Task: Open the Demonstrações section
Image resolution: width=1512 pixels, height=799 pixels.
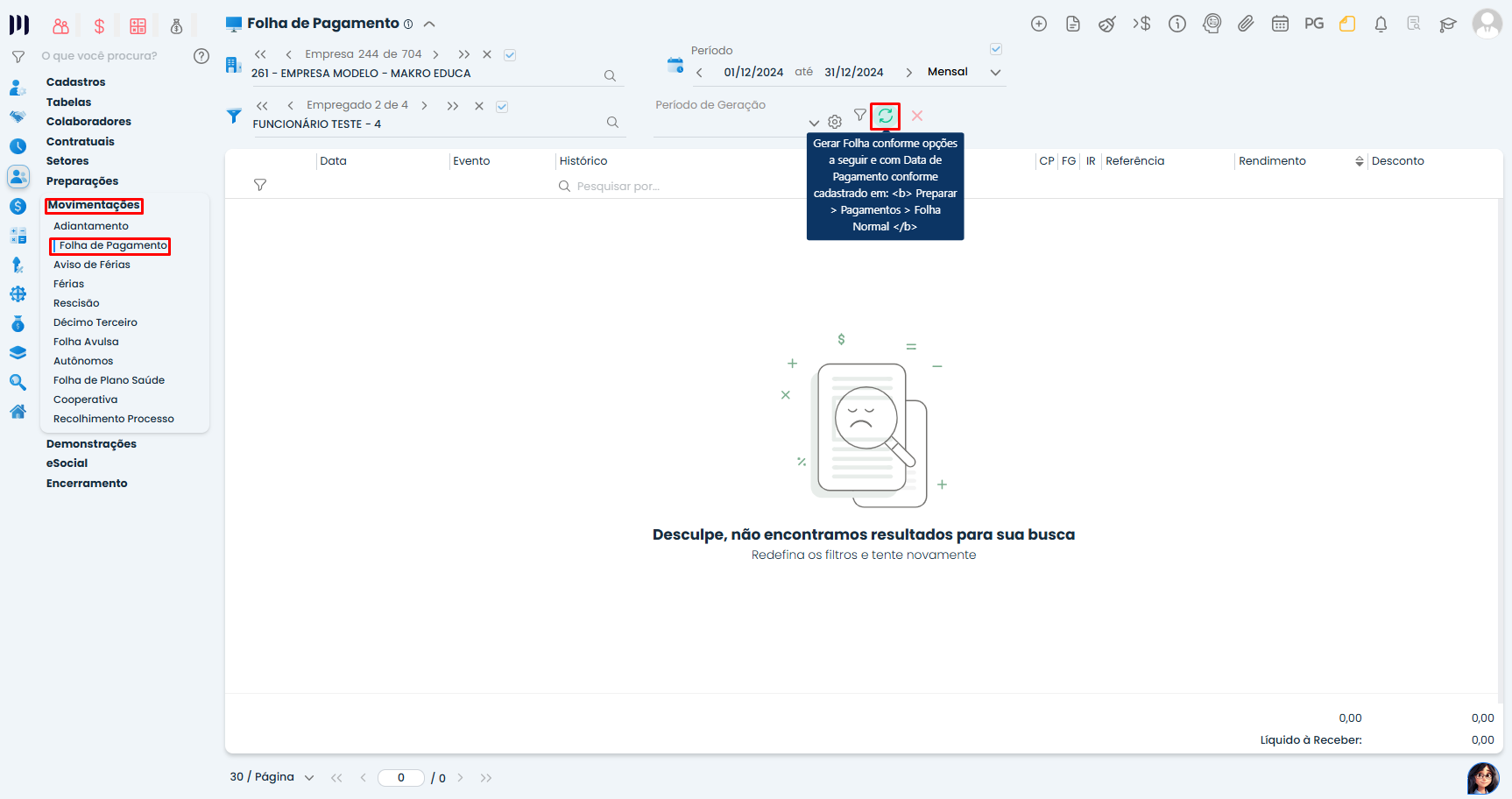Action: click(x=91, y=444)
